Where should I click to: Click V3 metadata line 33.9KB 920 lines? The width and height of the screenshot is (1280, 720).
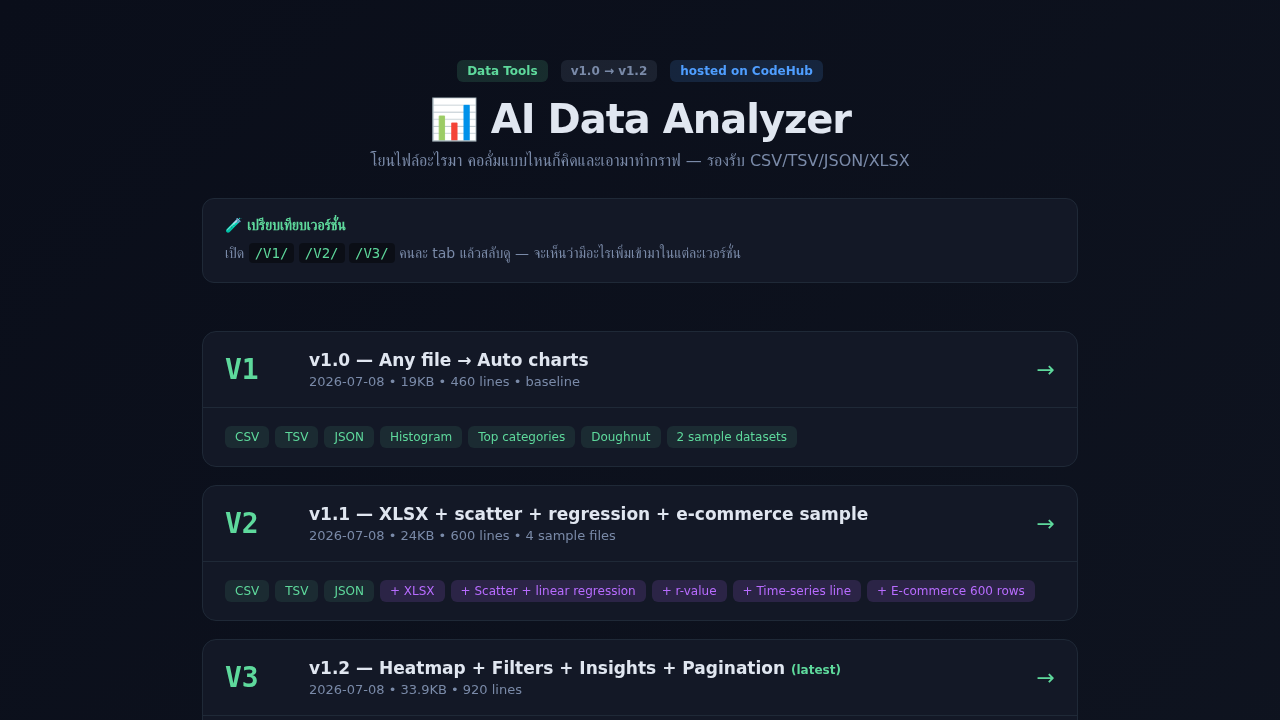(415, 690)
